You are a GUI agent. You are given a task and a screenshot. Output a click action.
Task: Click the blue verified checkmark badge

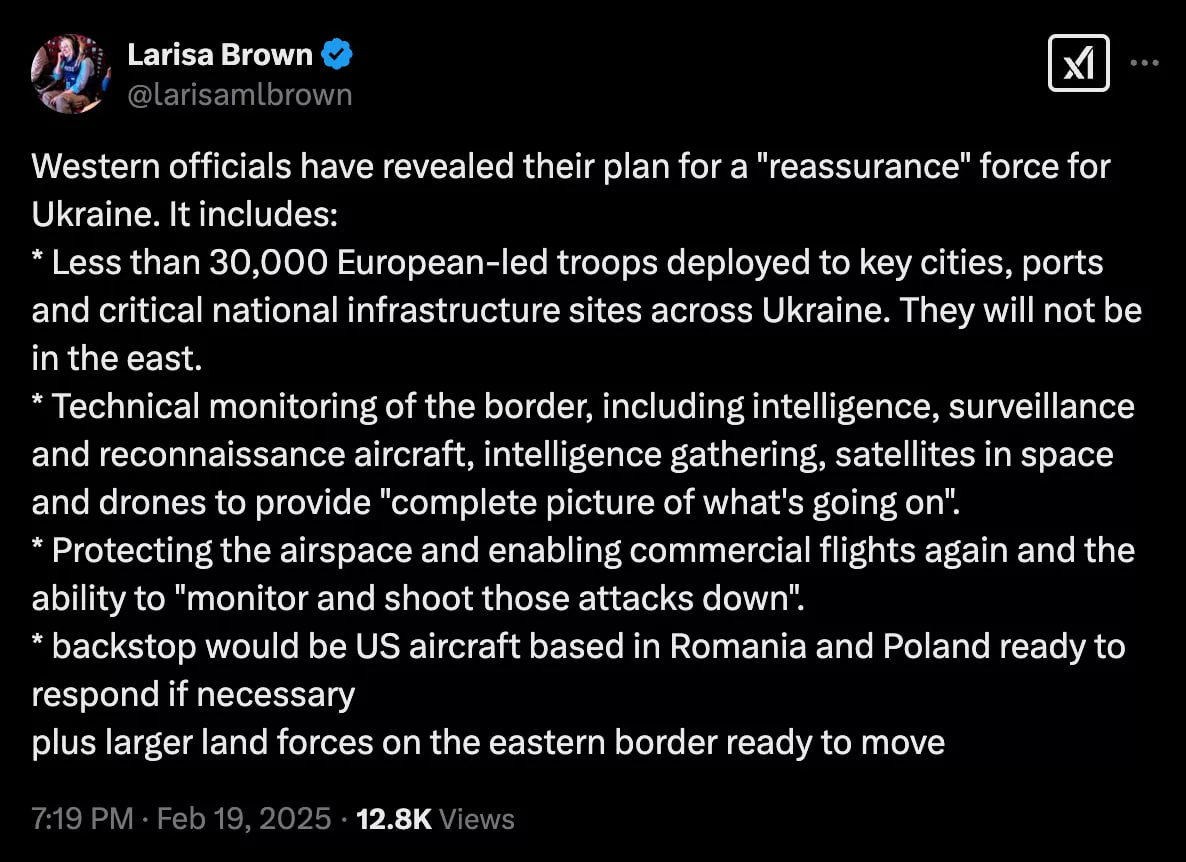click(x=337, y=54)
